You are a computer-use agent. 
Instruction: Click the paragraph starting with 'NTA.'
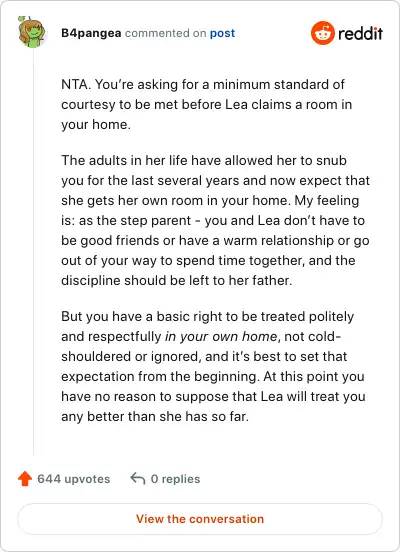(207, 105)
